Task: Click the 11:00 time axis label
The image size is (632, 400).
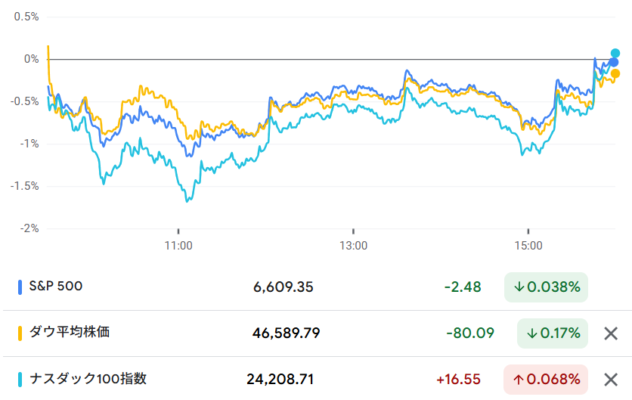Action: (178, 245)
